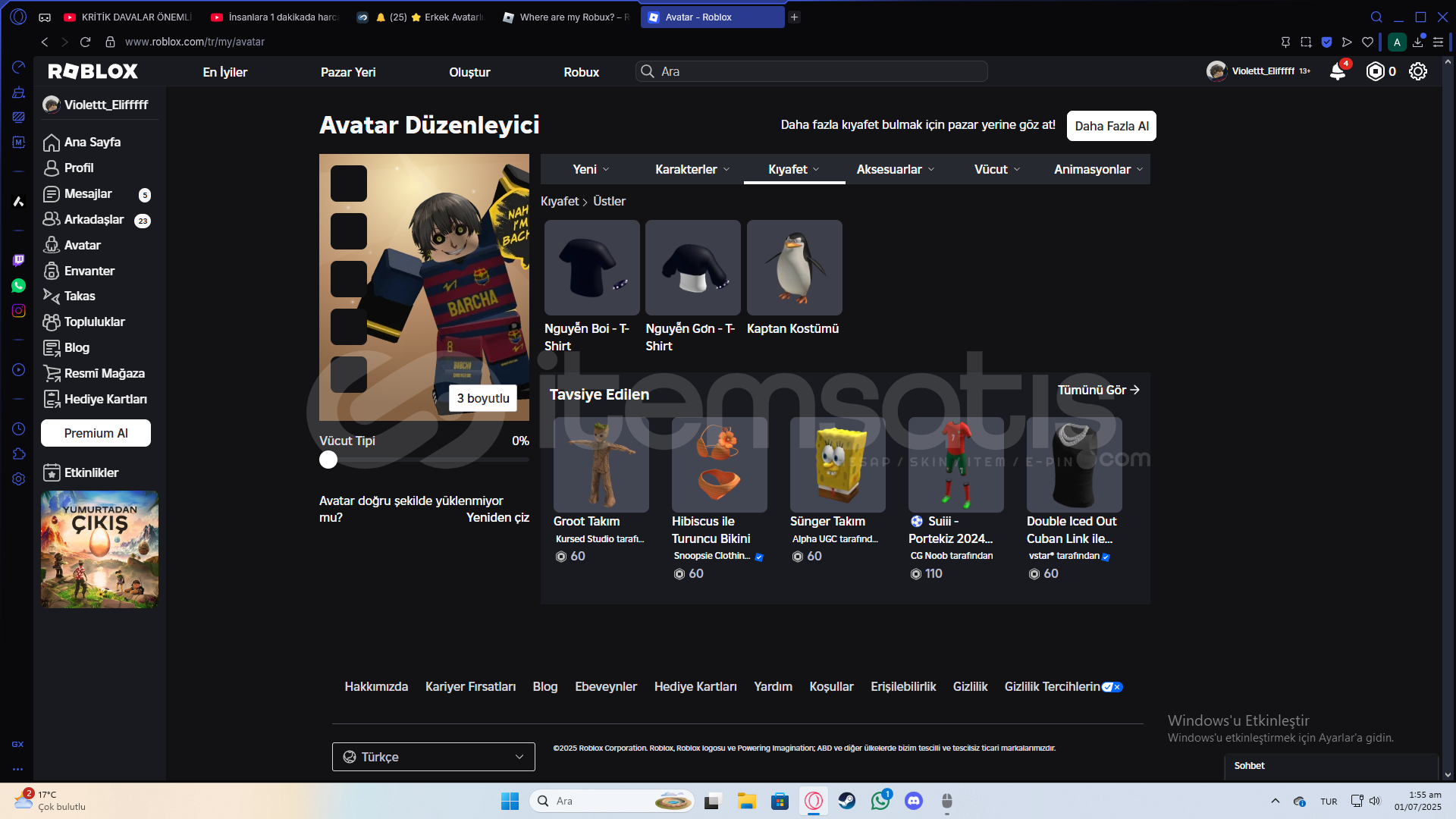Expand the Animasyonlar dropdown
Image resolution: width=1456 pixels, height=819 pixels.
[x=1099, y=169]
